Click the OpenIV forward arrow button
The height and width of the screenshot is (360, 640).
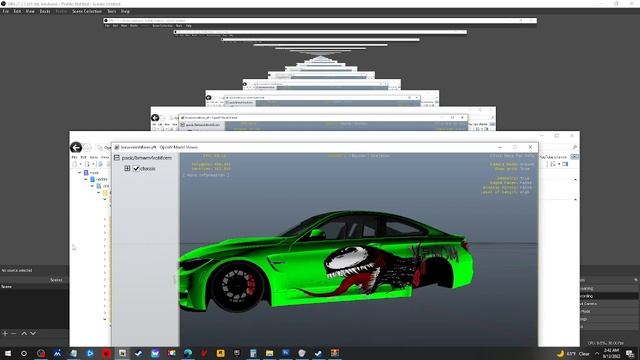(x=87, y=147)
